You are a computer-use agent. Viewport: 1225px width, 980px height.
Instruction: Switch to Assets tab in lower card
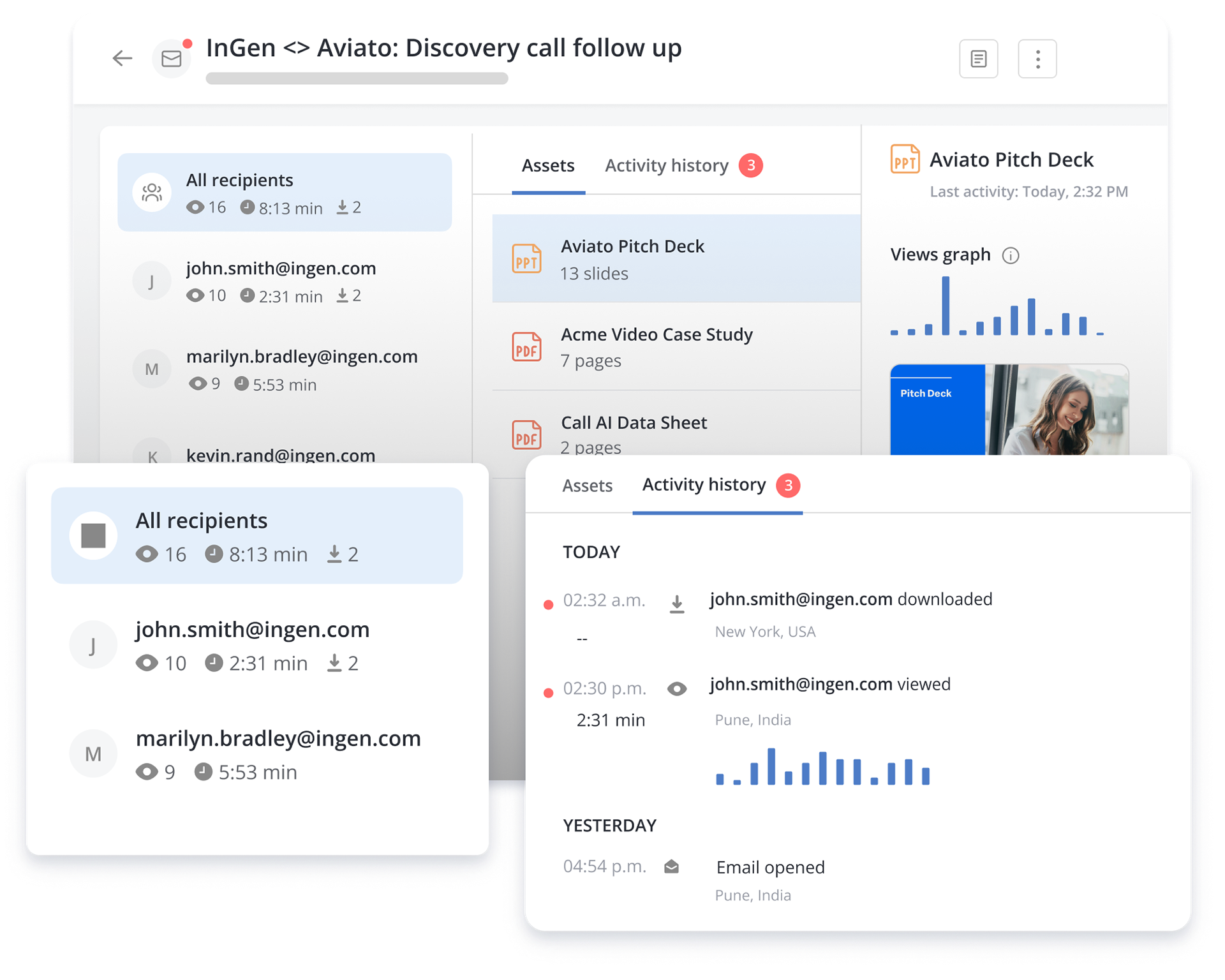(587, 486)
